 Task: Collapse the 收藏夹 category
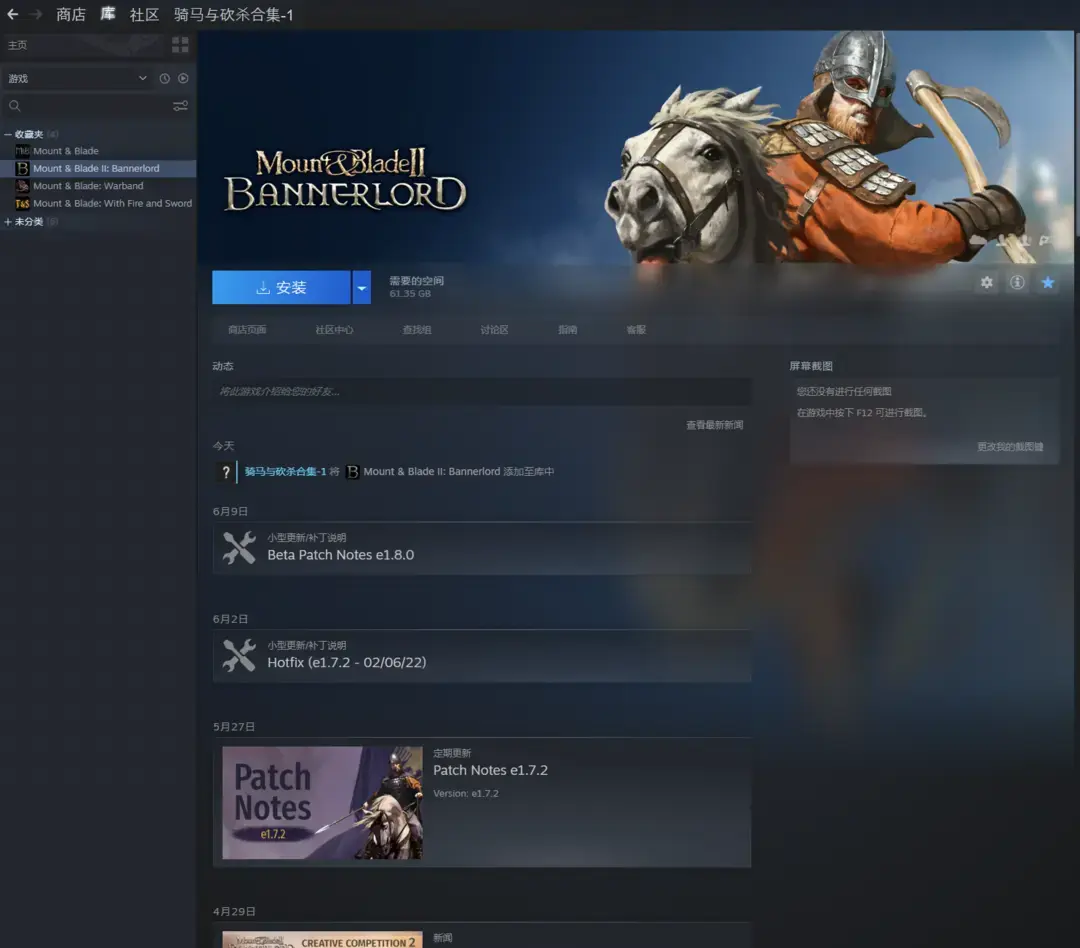8,134
